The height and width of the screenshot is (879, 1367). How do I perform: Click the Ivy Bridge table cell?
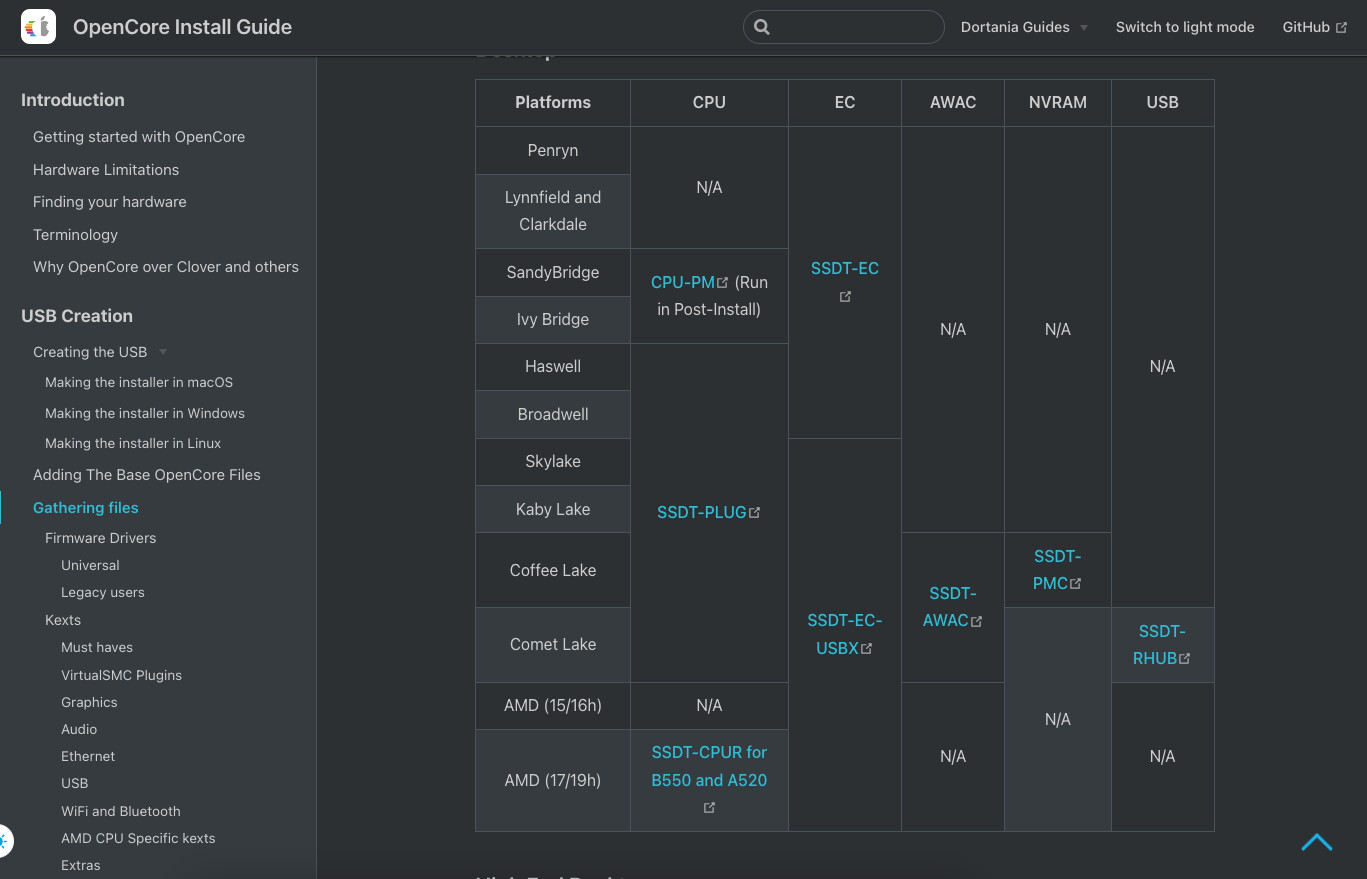click(x=553, y=320)
